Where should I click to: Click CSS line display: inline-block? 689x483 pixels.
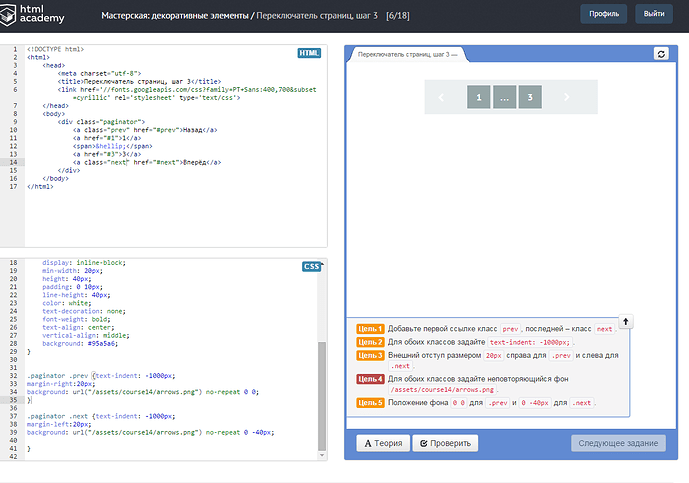coord(84,263)
